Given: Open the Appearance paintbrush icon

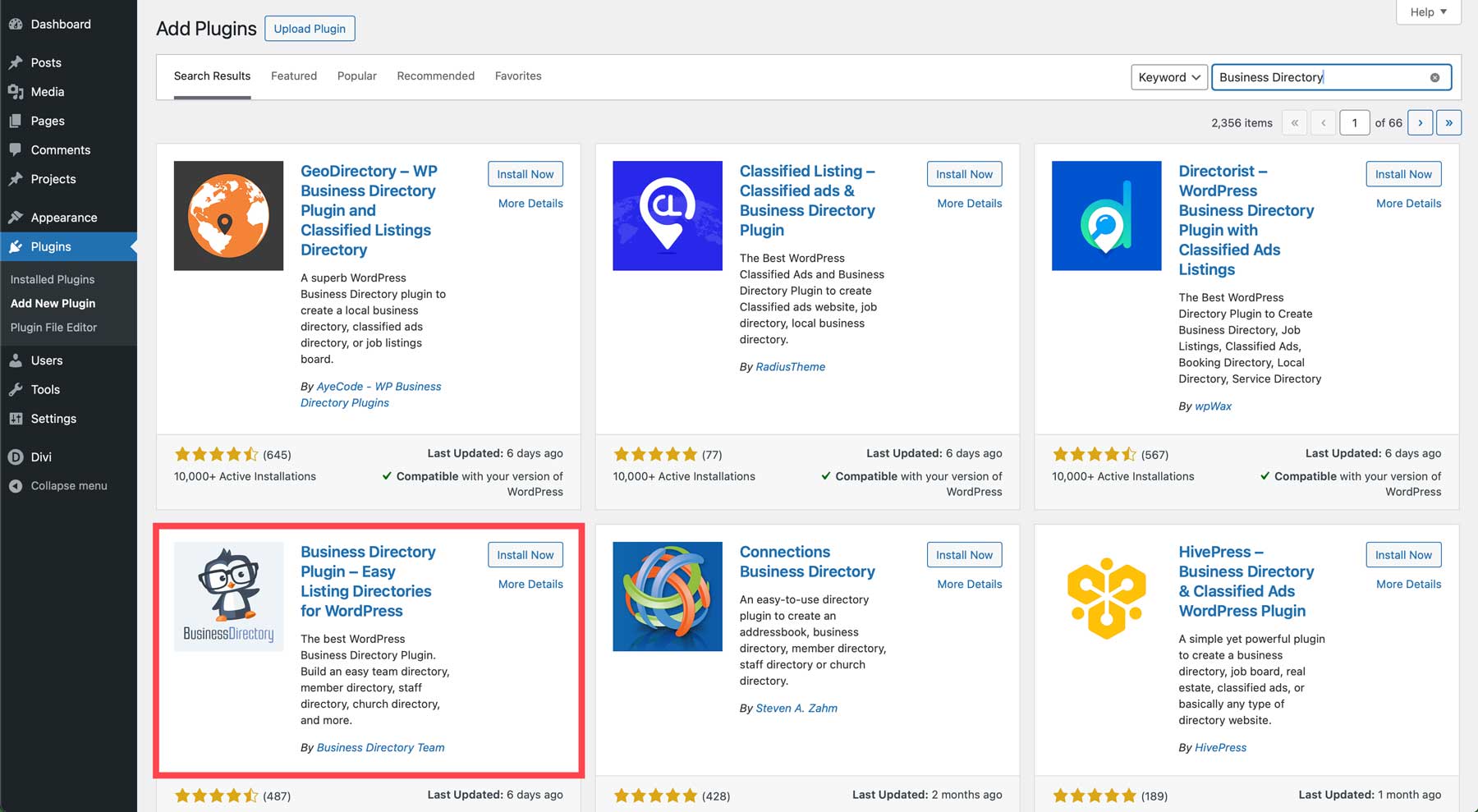Looking at the screenshot, I should 16,217.
